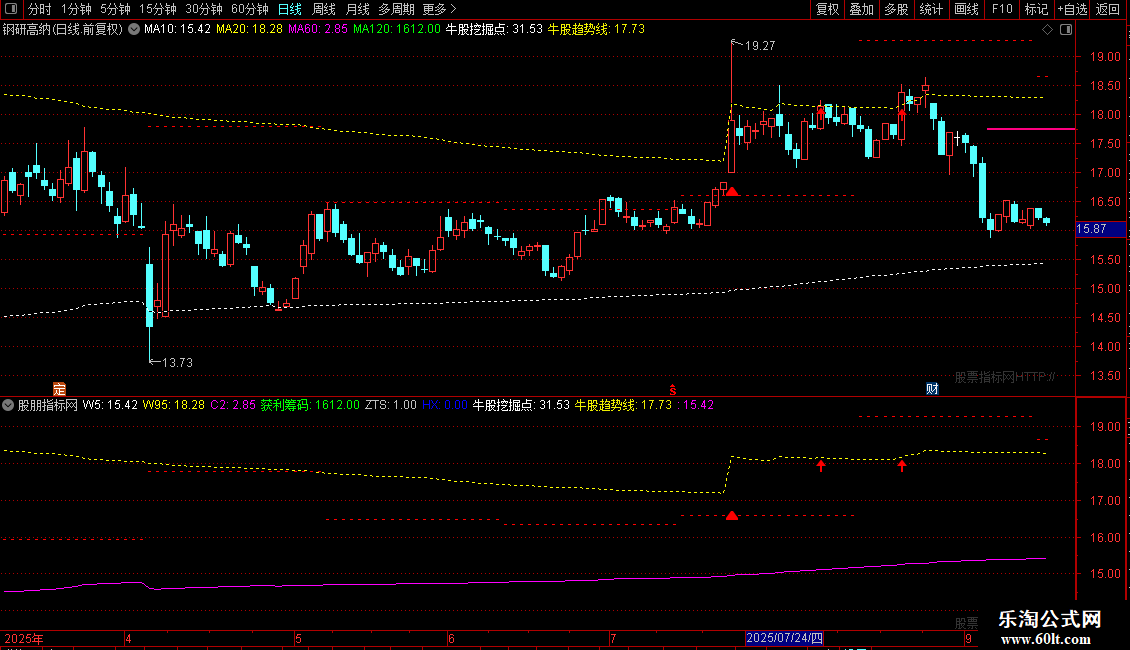The image size is (1130, 650).
Task: Click the C2: 2.85 value
Action: (233, 405)
